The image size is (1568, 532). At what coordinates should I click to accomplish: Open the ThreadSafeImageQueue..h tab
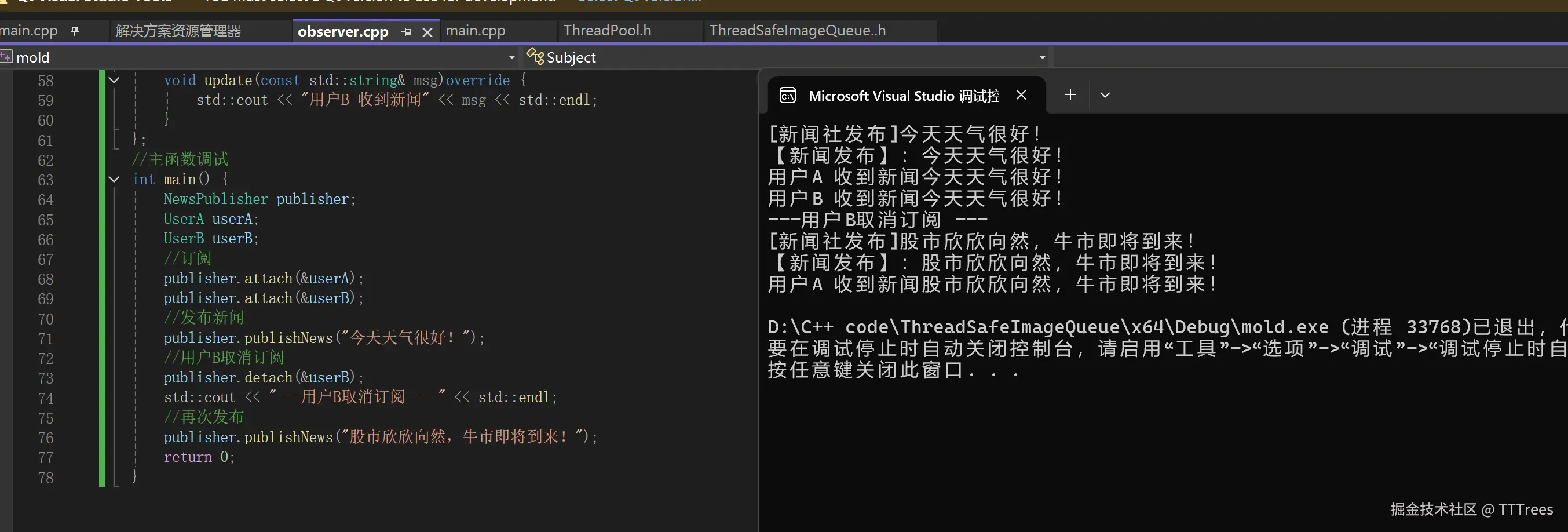click(x=798, y=31)
